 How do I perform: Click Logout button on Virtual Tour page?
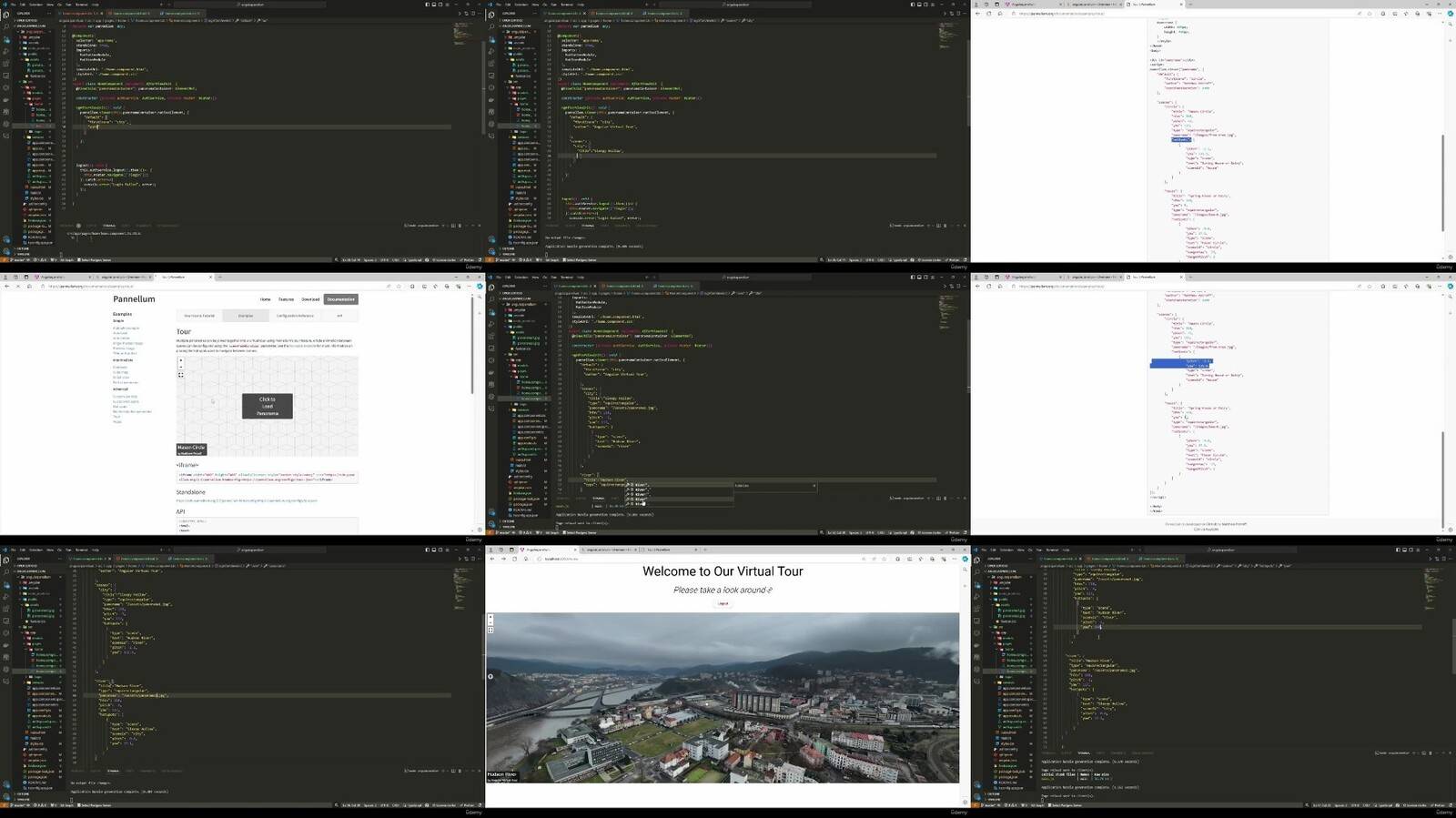(723, 603)
